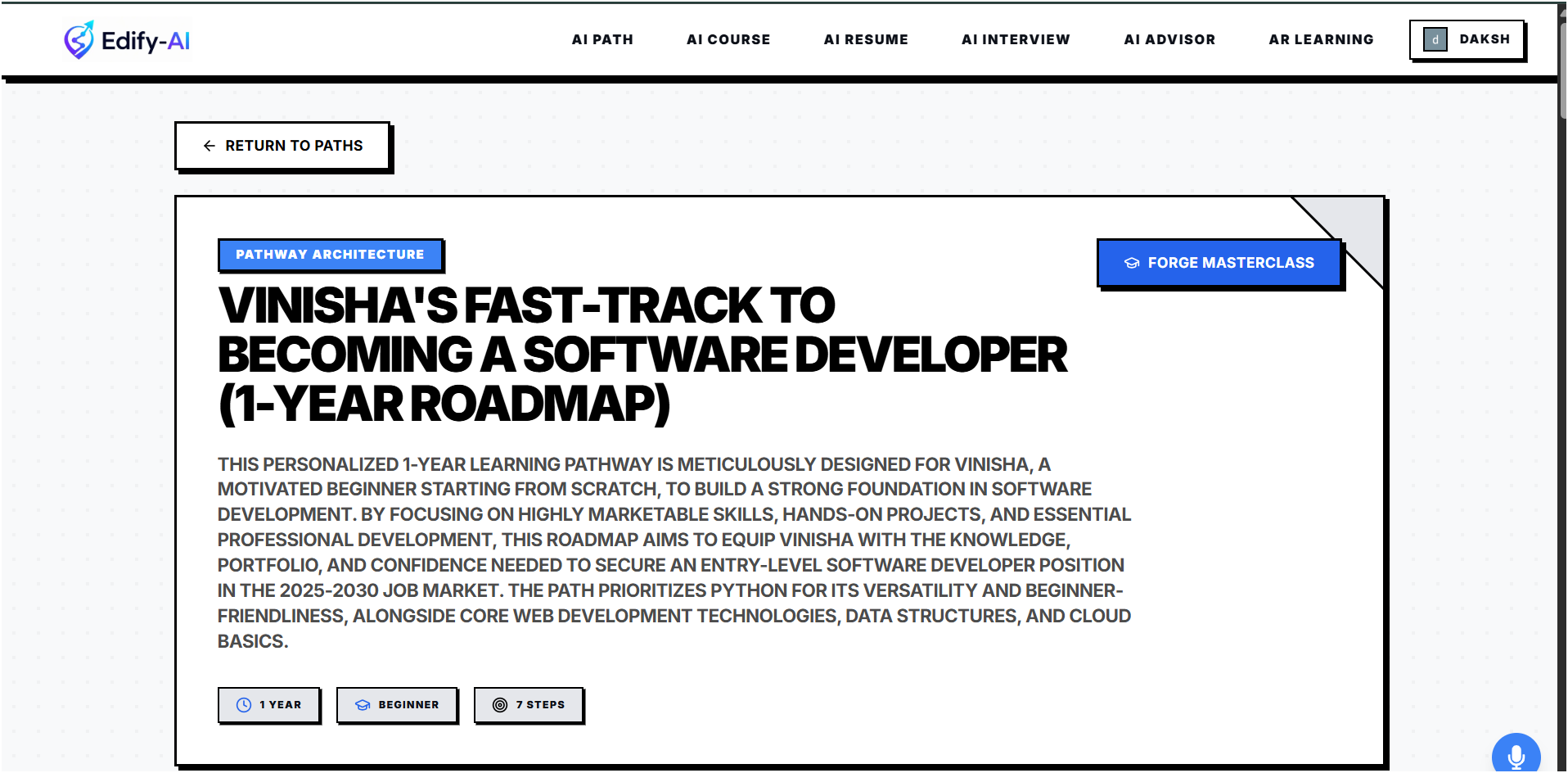The image size is (1568, 773).
Task: Select the Pathway Architecture badge
Action: pos(330,255)
